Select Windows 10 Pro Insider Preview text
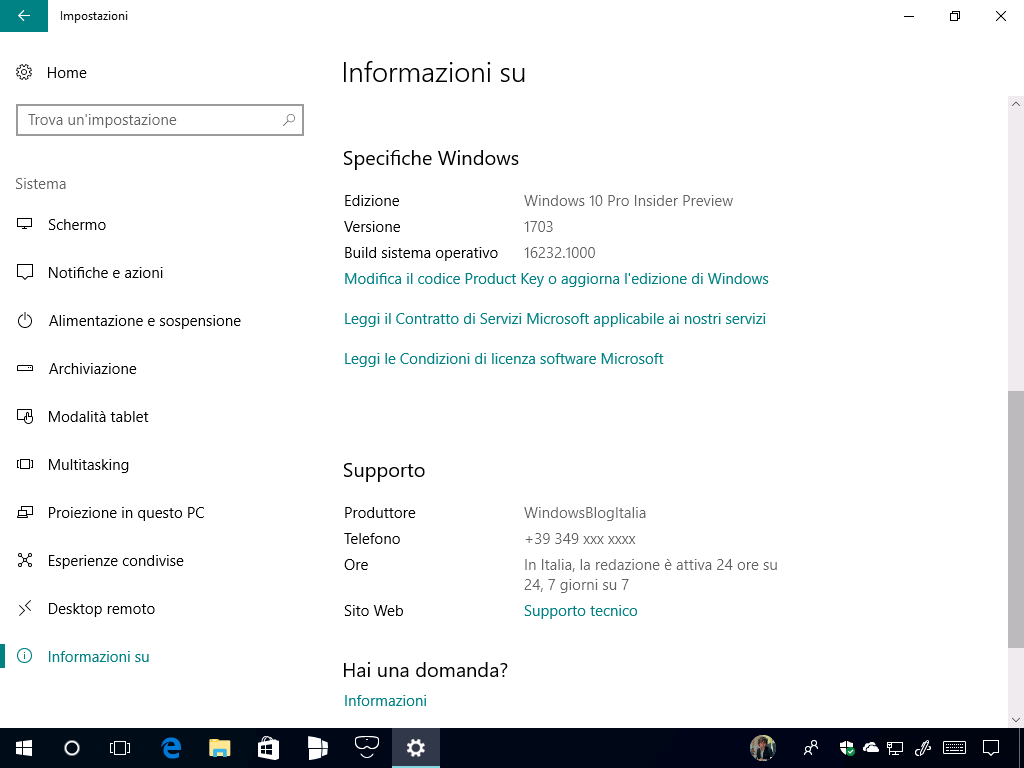The height and width of the screenshot is (768, 1024). 628,200
